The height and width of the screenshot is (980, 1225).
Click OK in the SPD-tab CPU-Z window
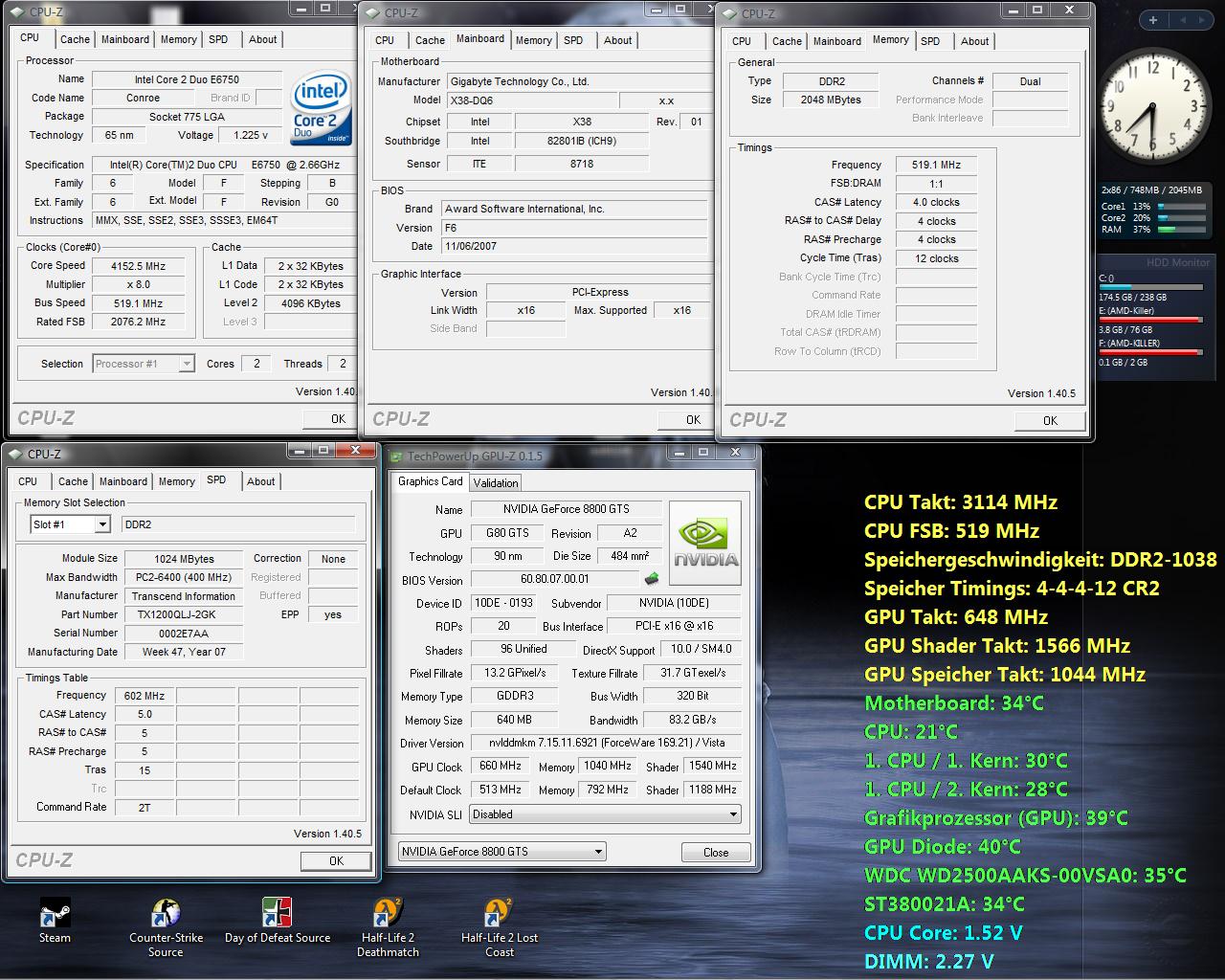(336, 860)
